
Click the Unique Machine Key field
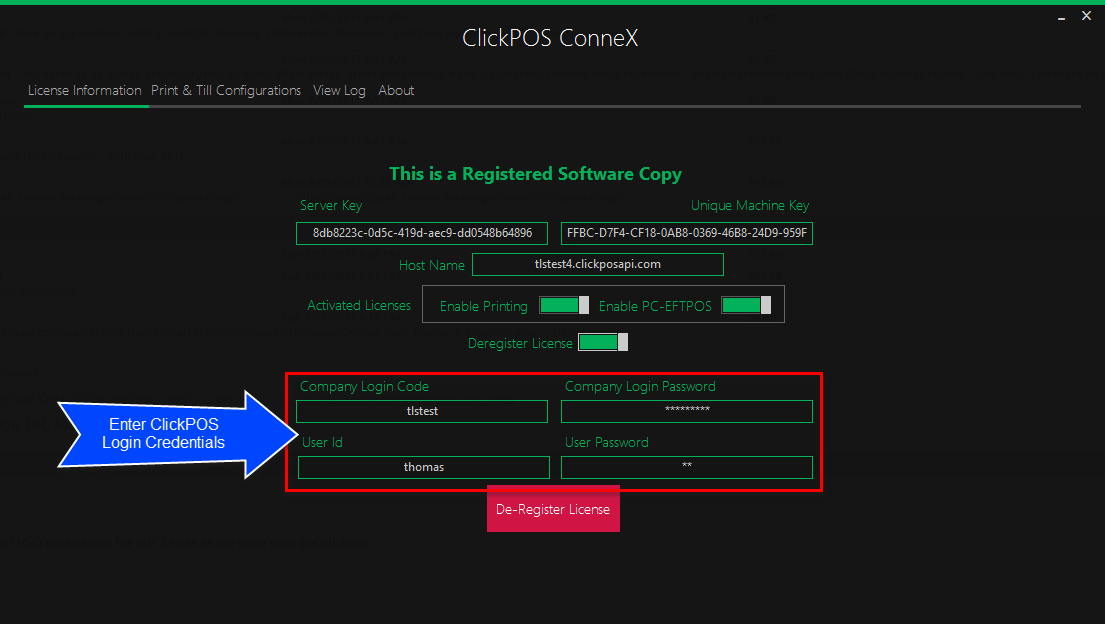(686, 233)
